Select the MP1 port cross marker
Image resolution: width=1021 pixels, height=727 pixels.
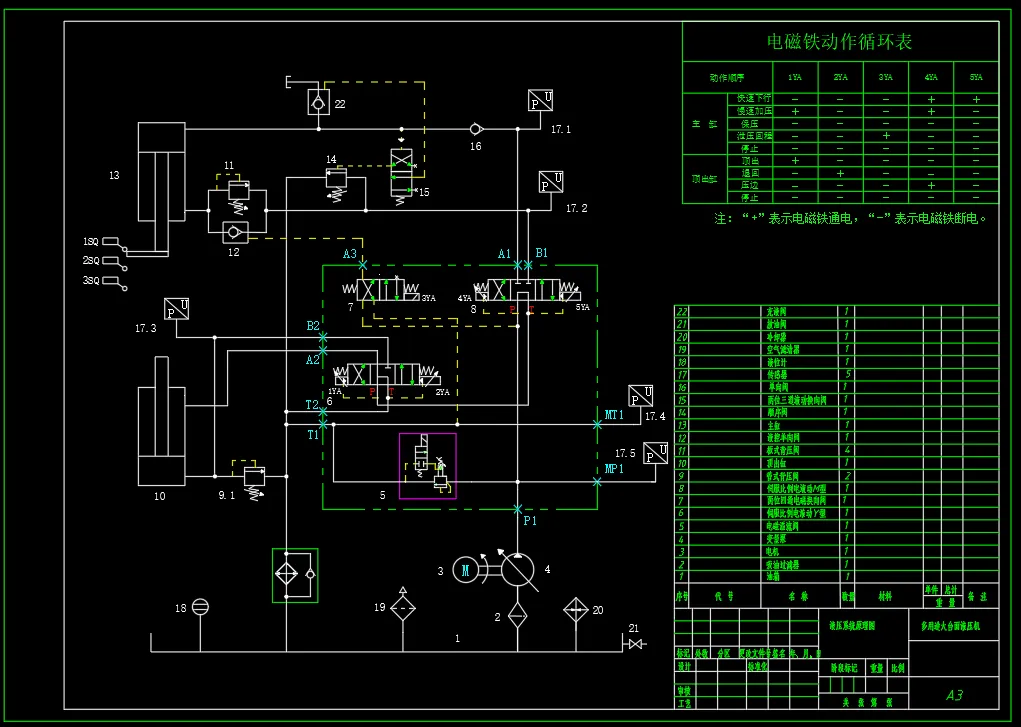pos(597,481)
